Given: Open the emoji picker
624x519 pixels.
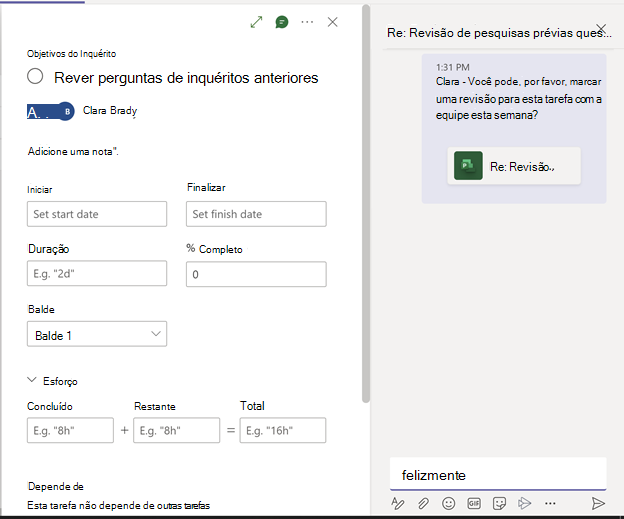Looking at the screenshot, I should pos(448,503).
